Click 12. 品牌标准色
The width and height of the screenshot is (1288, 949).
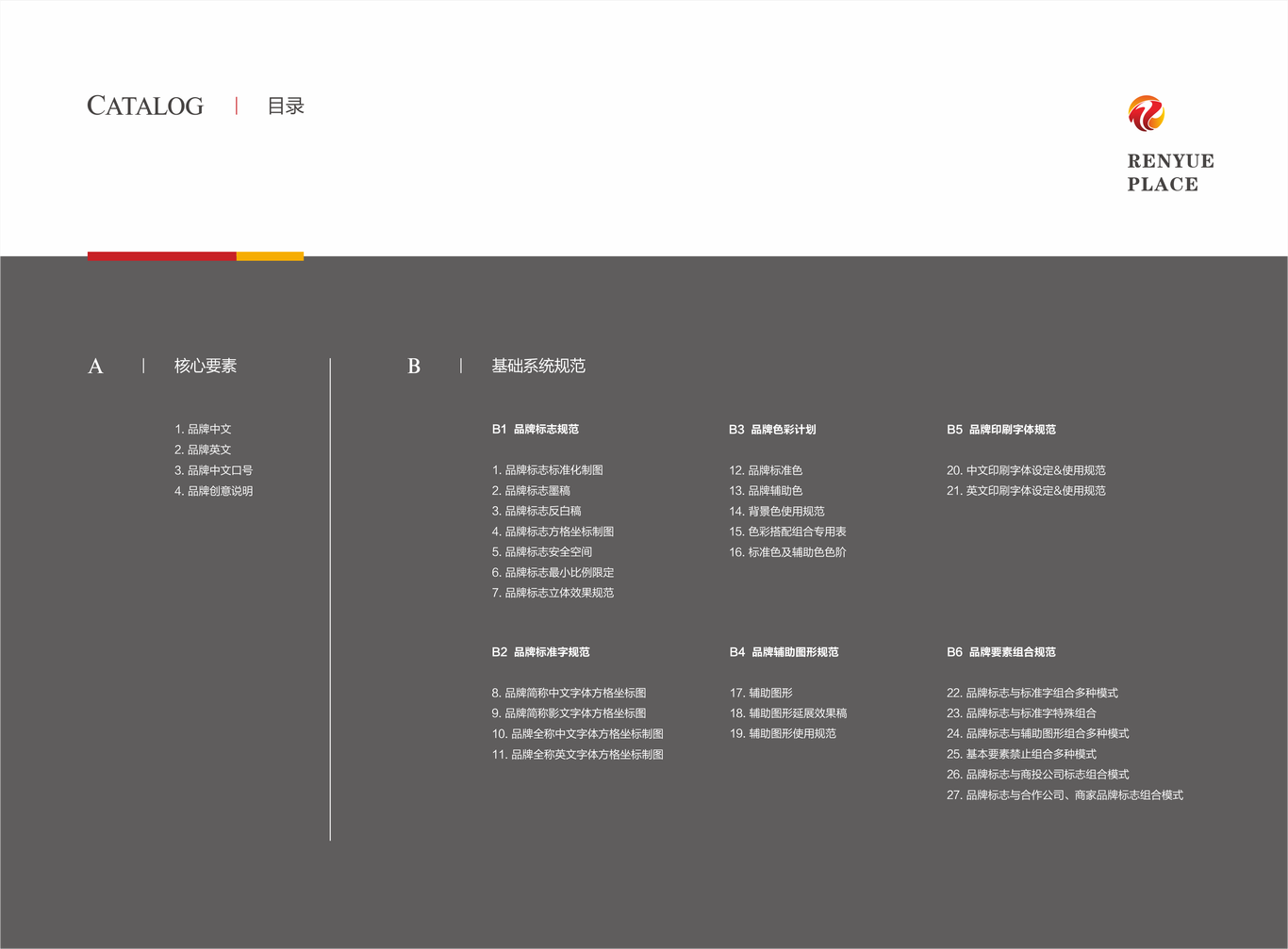[x=766, y=470]
